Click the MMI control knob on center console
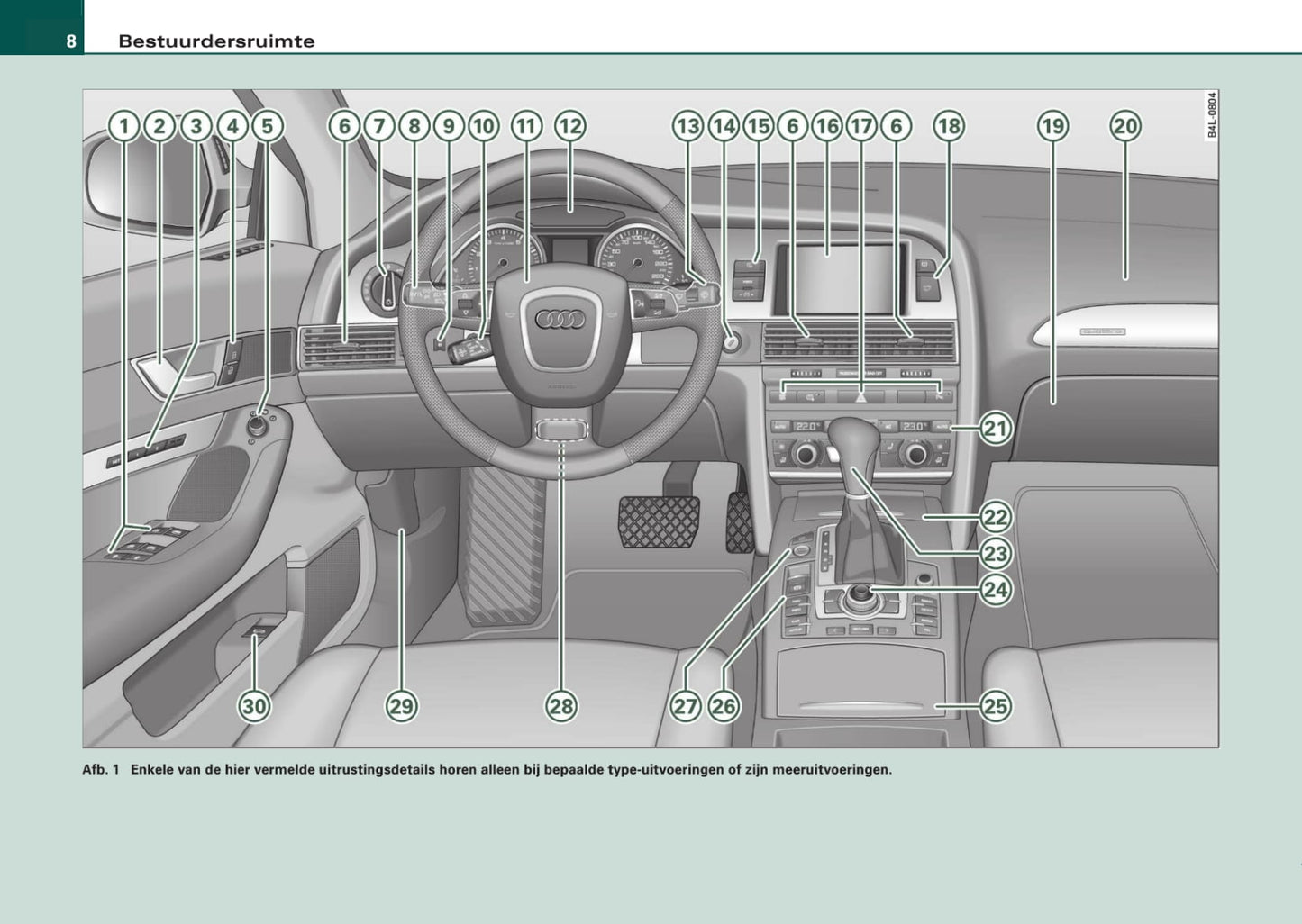Viewport: 1302px width, 924px height. [x=859, y=596]
